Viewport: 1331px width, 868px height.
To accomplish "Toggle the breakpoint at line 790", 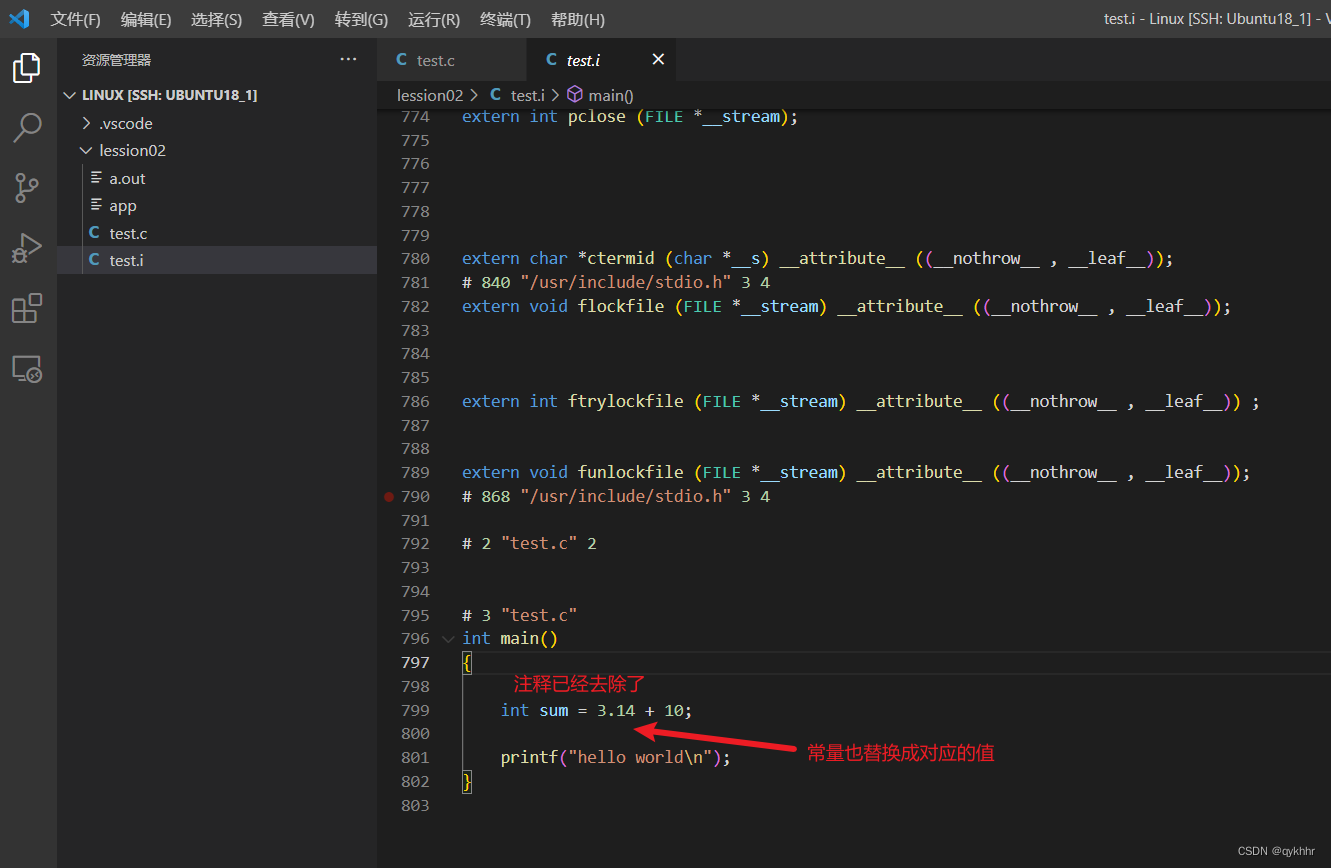I will (389, 496).
